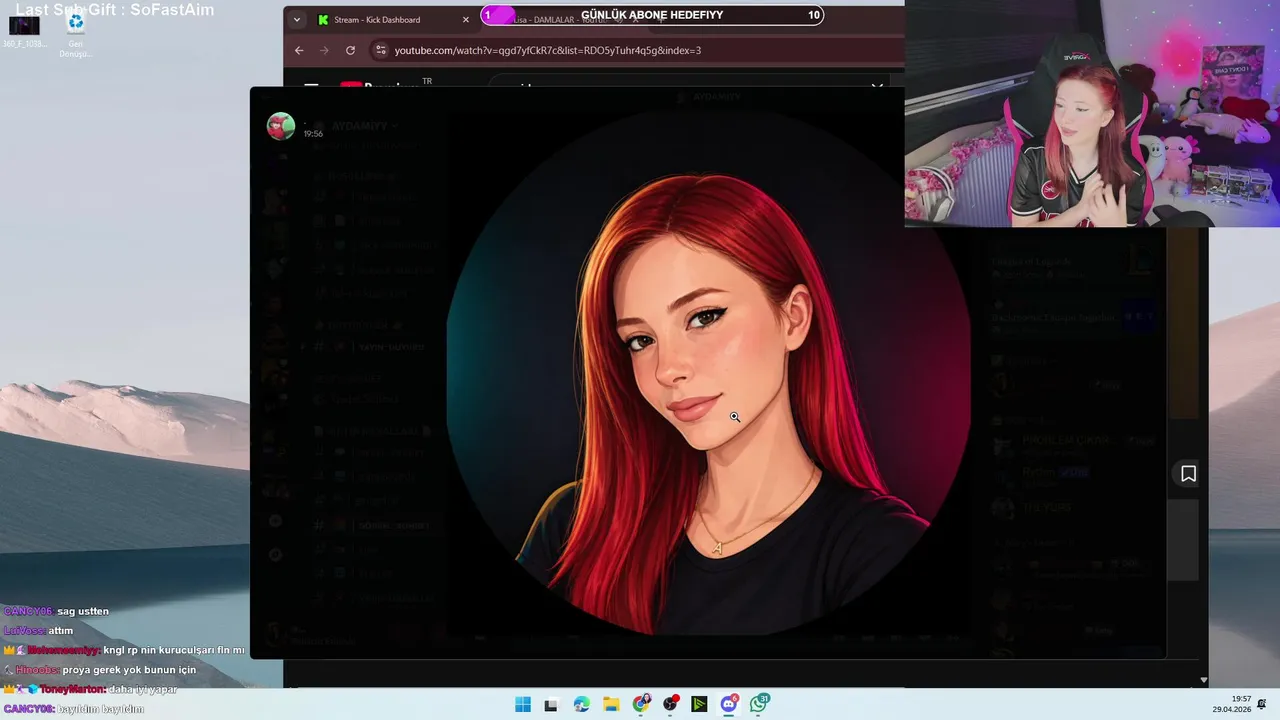Switch to OBS Studio in the taskbar

670,704
